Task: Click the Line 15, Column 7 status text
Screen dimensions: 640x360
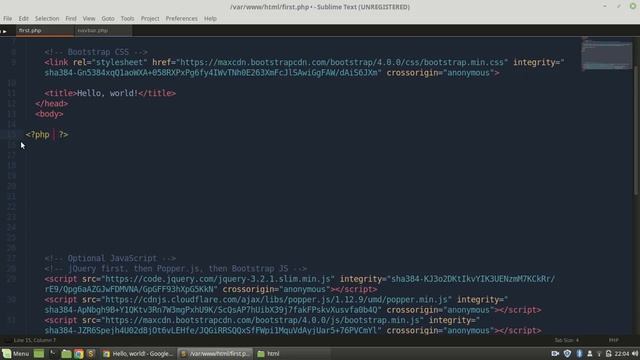Action: (x=35, y=340)
